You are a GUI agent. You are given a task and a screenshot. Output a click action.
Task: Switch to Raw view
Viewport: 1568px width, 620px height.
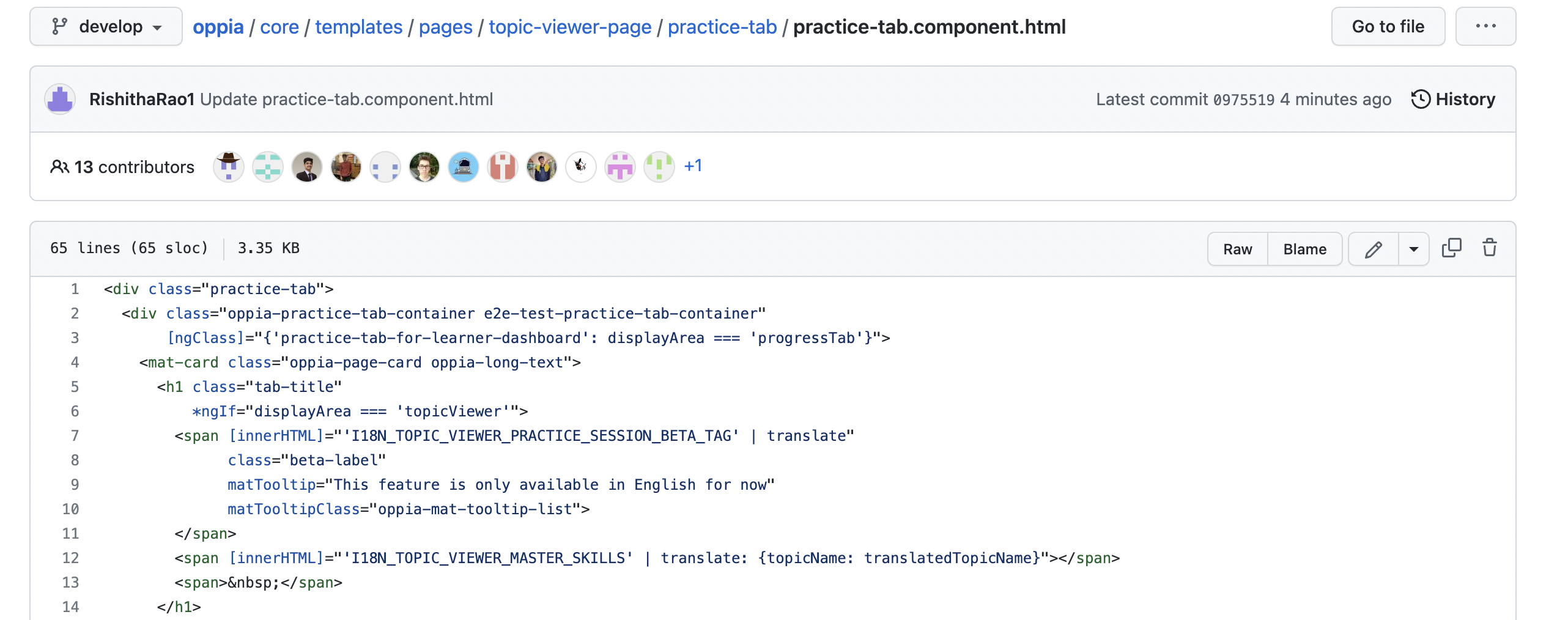[x=1237, y=249]
